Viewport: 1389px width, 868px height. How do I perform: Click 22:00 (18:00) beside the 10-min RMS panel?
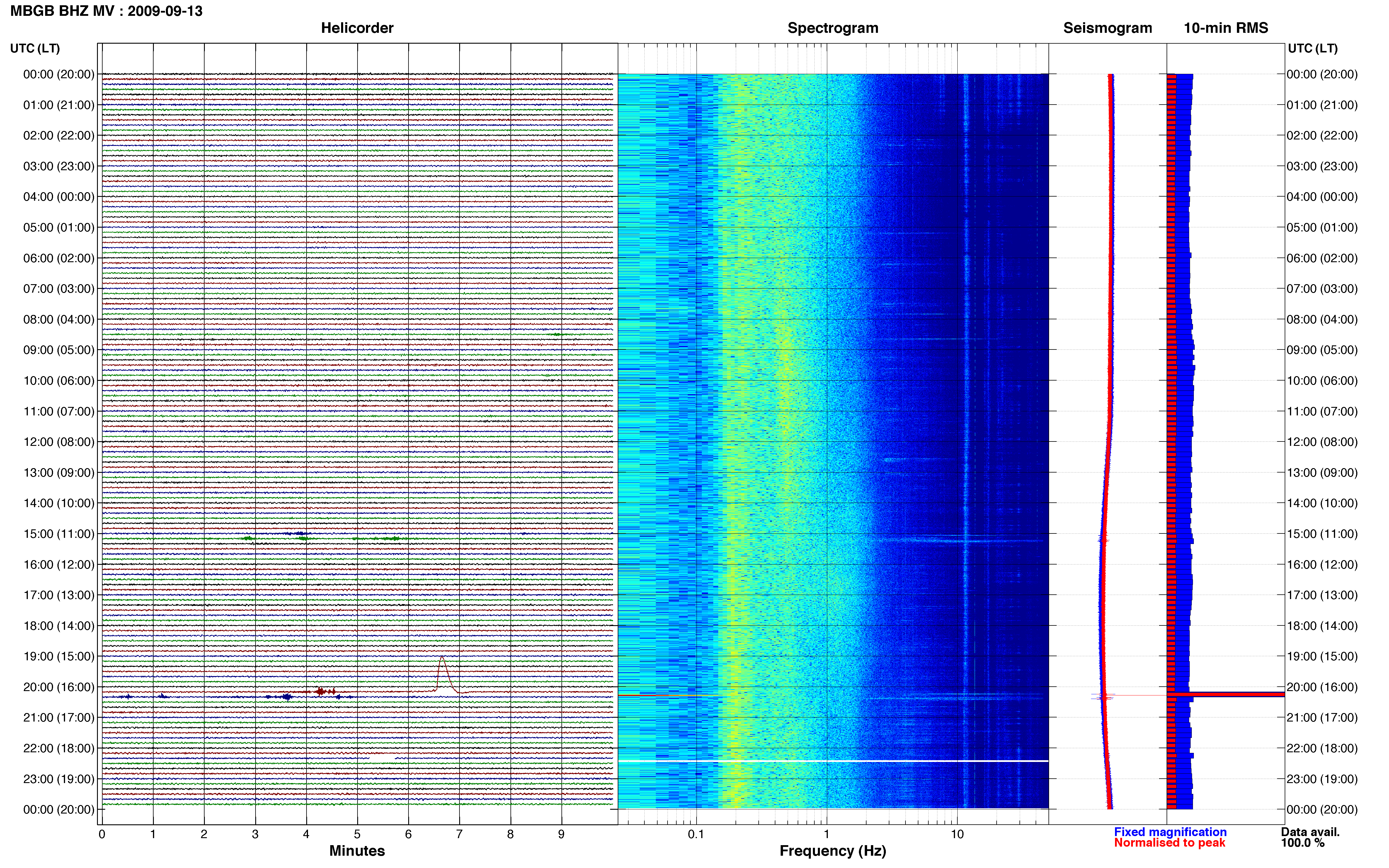pyautogui.click(x=1322, y=748)
